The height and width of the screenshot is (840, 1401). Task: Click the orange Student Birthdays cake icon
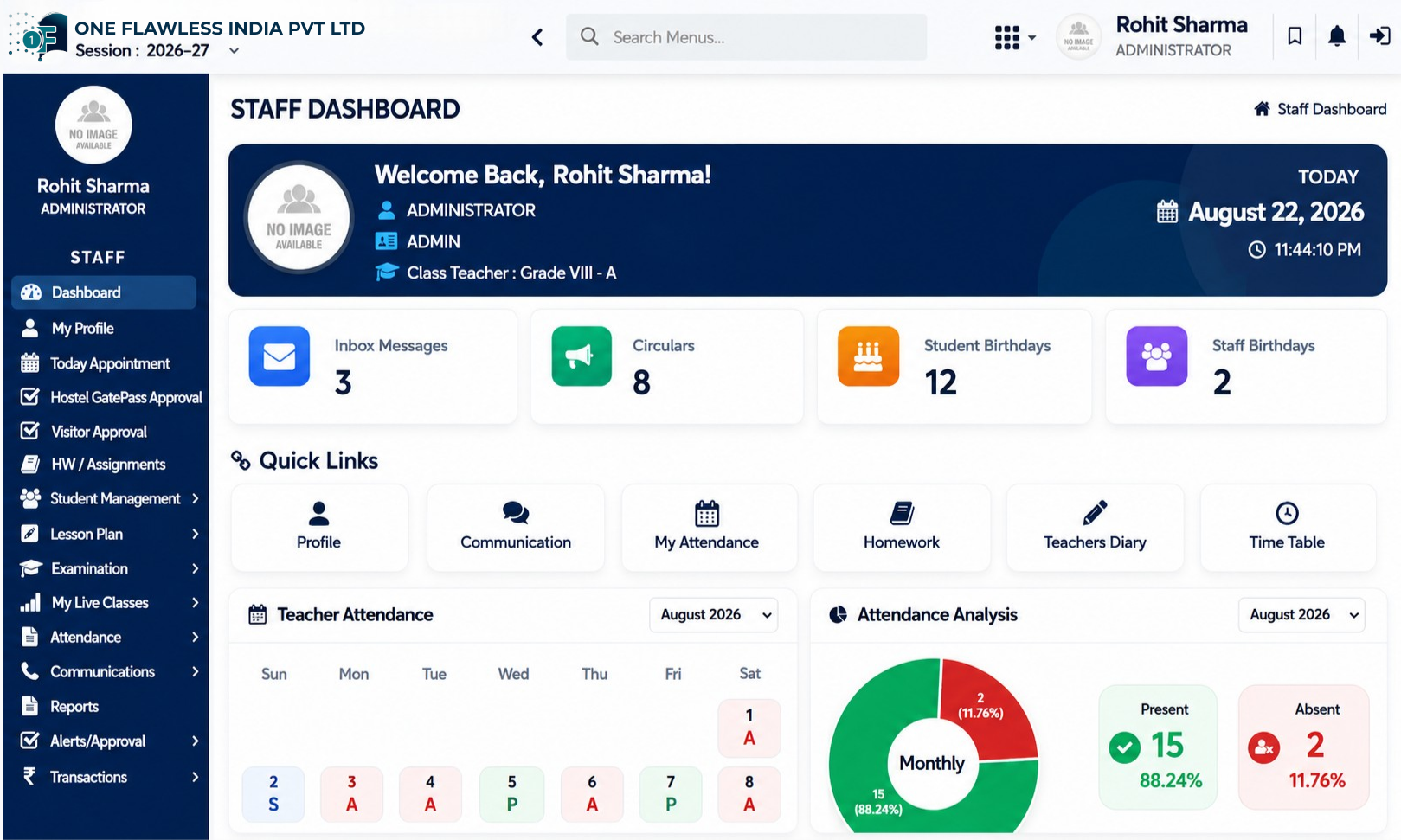(868, 356)
